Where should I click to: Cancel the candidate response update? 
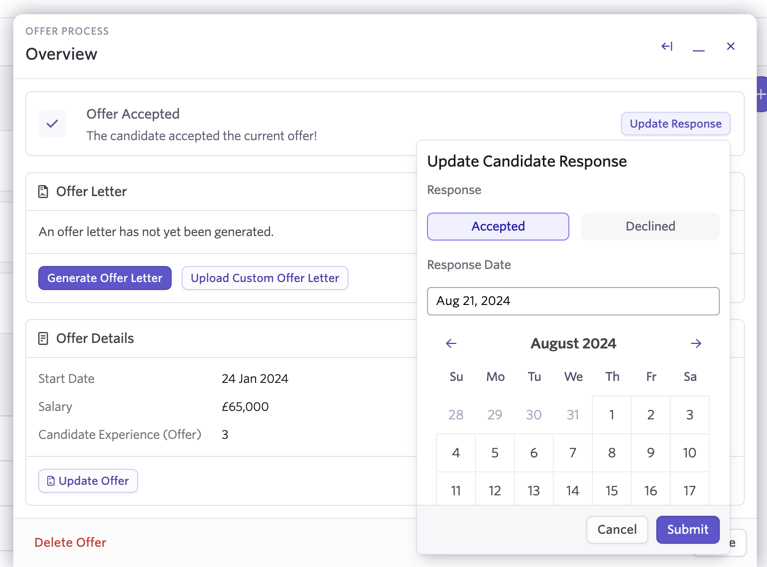point(617,529)
